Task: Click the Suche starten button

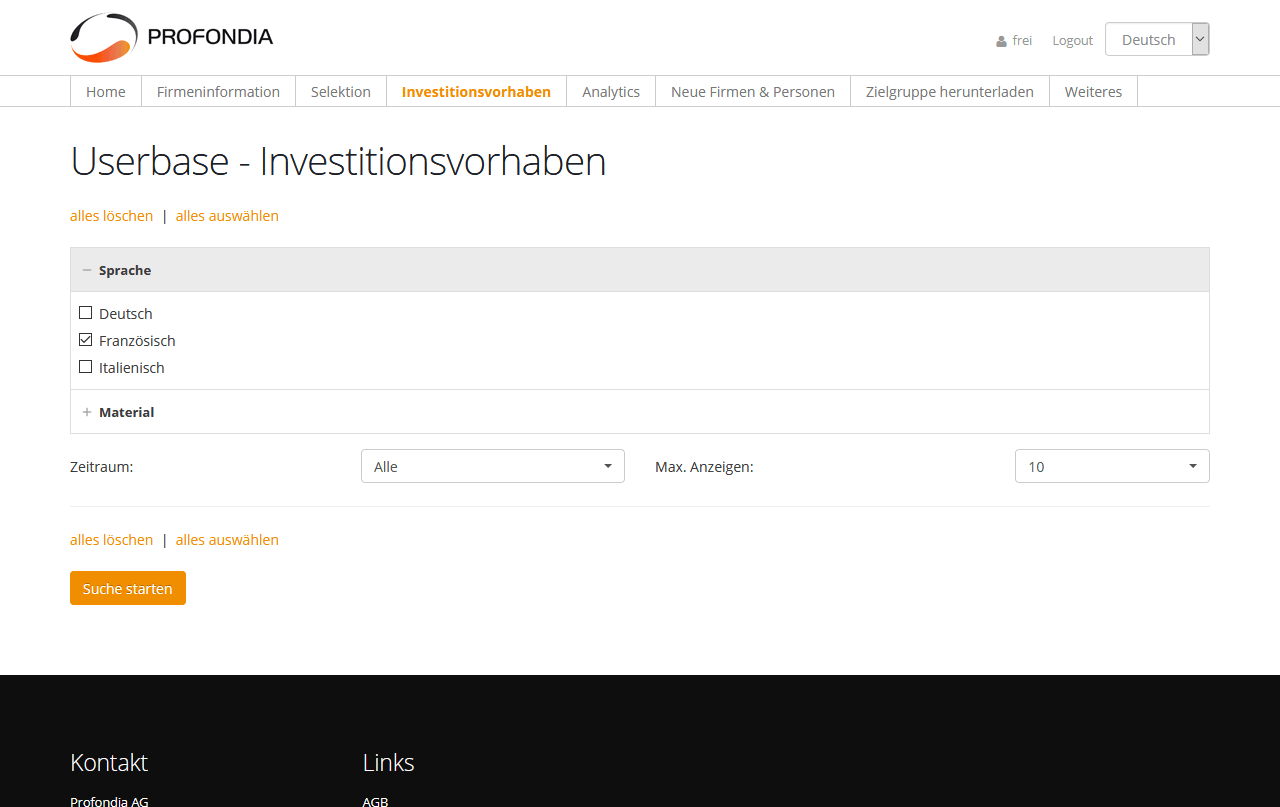Action: click(128, 588)
